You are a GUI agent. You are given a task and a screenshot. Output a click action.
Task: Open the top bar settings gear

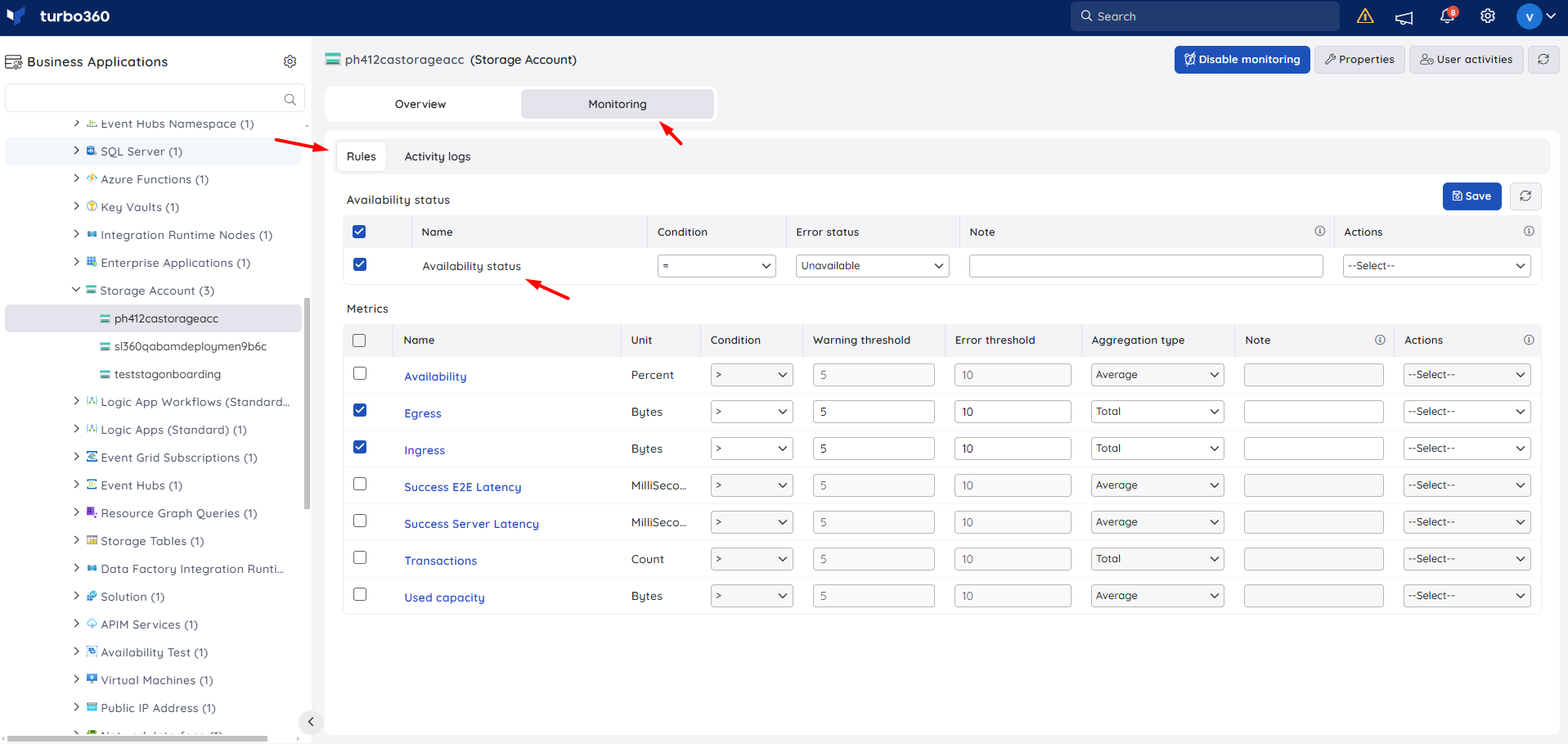click(x=1488, y=16)
